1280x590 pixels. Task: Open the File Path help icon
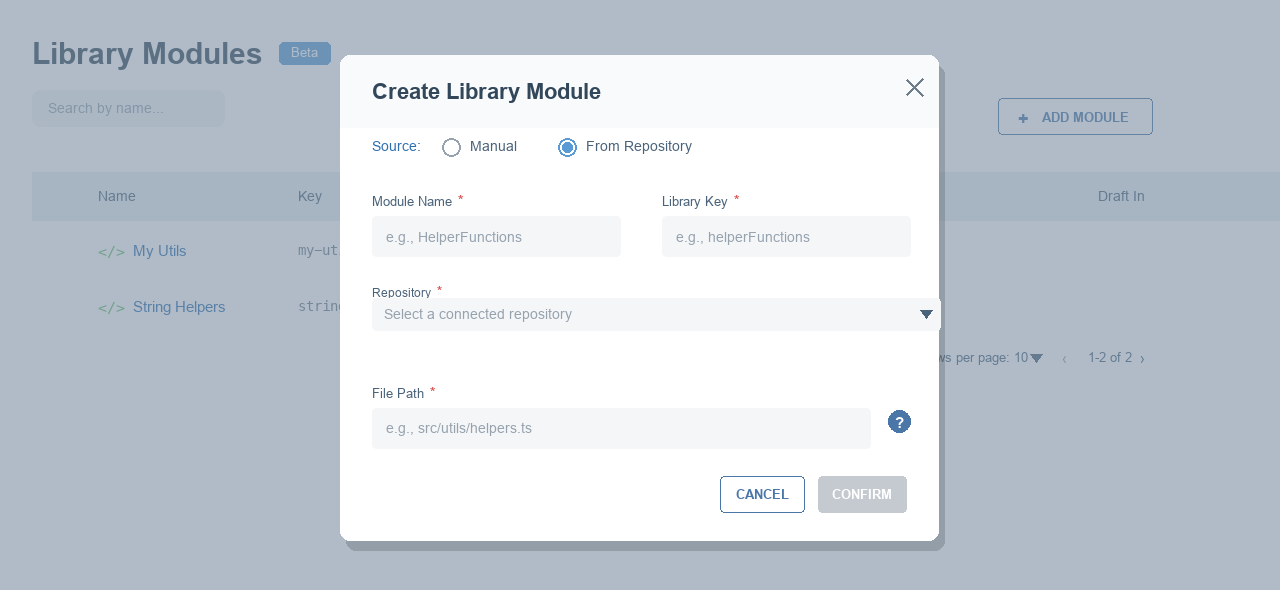click(899, 422)
